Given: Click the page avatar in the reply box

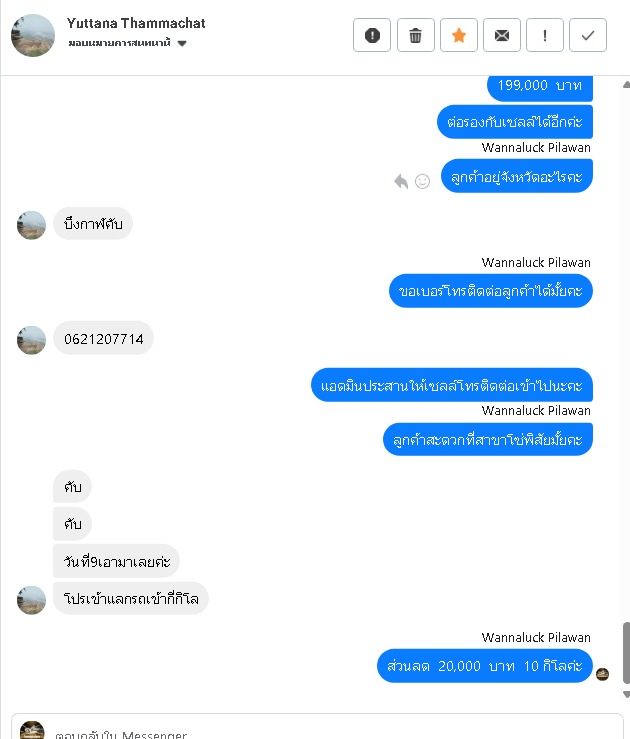Looking at the screenshot, I should point(32,731).
